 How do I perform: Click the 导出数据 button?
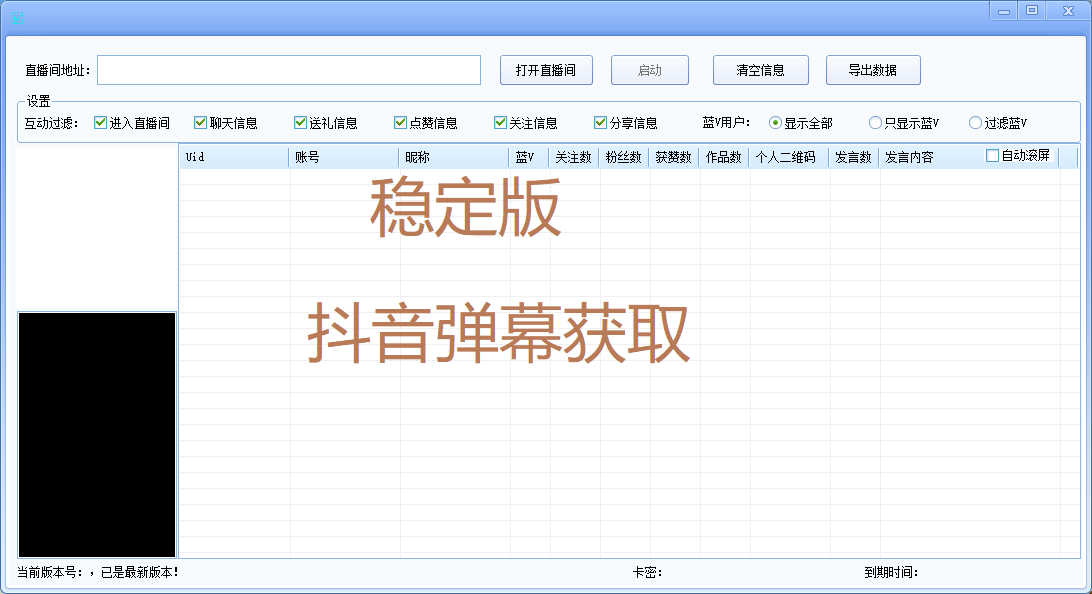pyautogui.click(x=873, y=70)
